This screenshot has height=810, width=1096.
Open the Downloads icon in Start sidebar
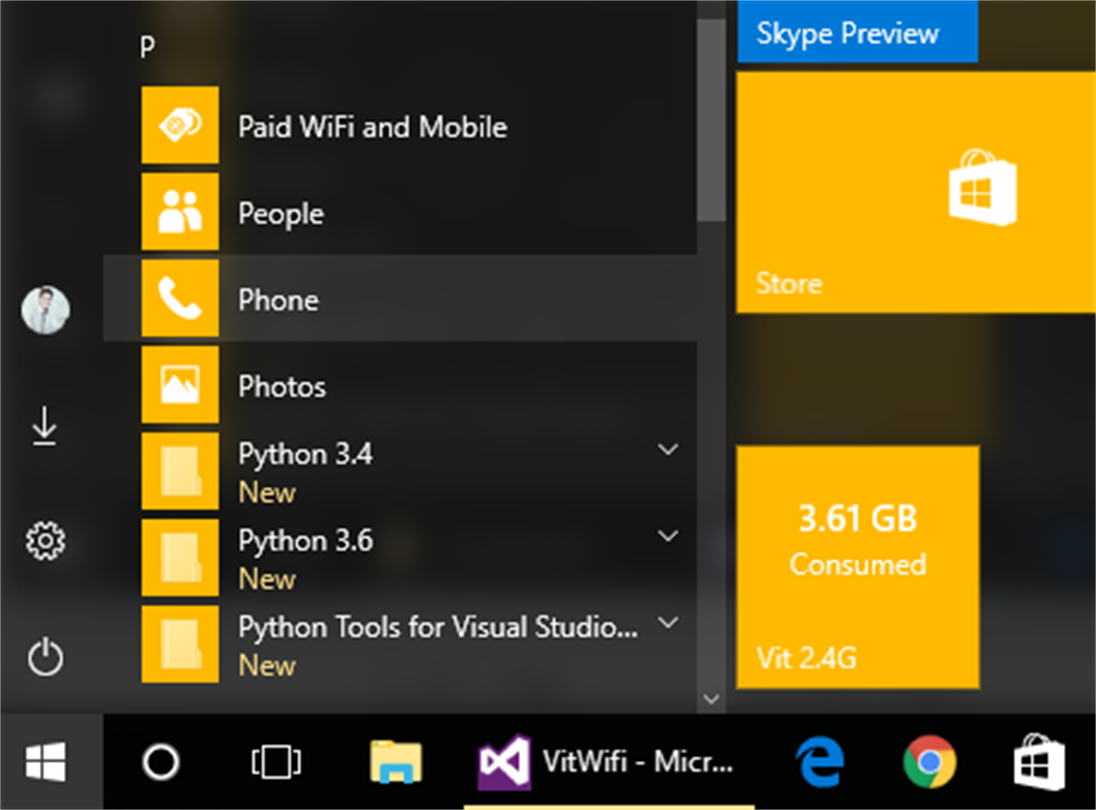[x=45, y=426]
